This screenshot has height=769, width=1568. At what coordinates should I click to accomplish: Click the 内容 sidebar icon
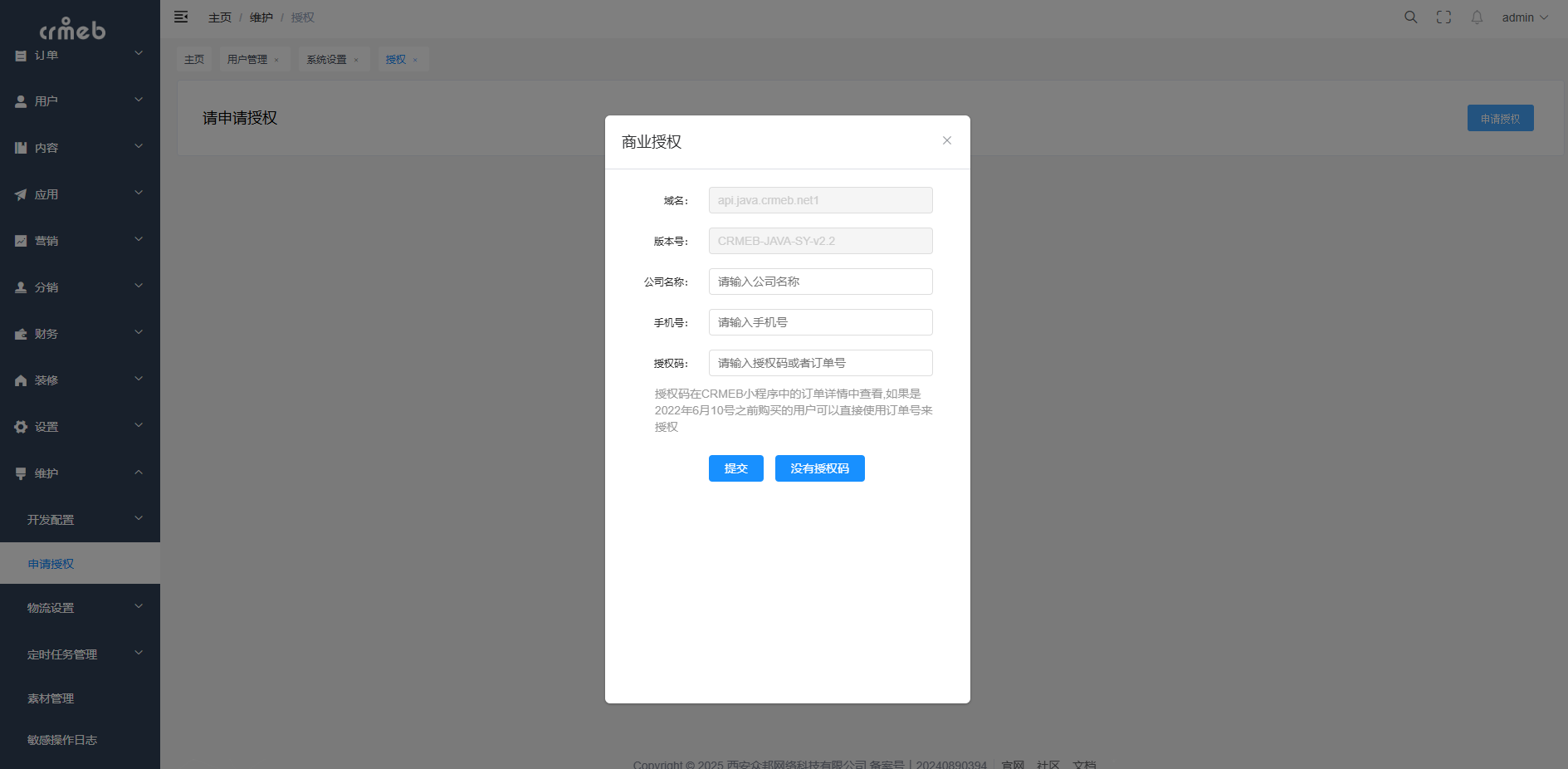[x=20, y=147]
